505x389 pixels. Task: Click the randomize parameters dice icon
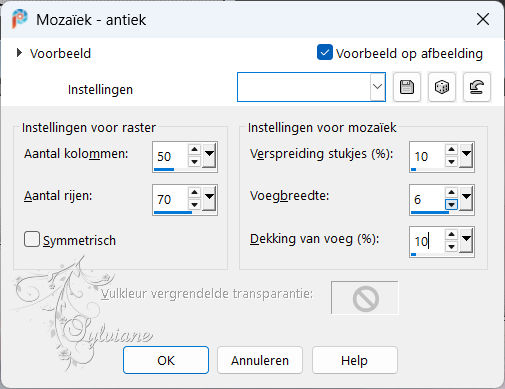coord(442,87)
